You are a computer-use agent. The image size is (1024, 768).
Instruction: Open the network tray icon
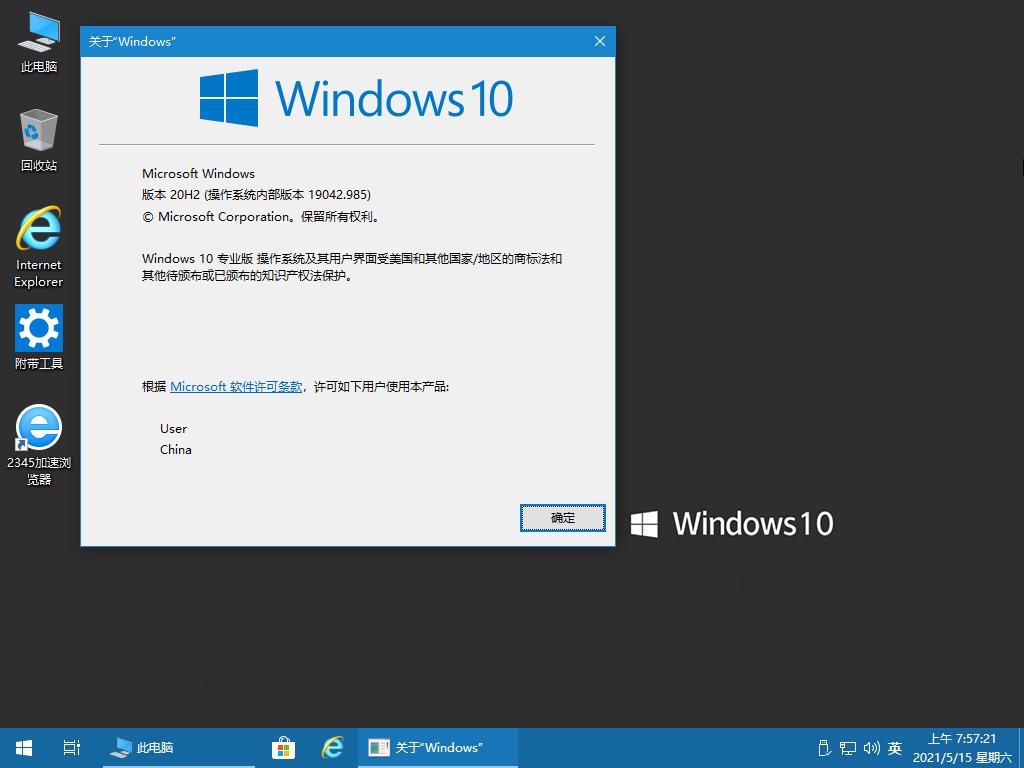click(848, 748)
